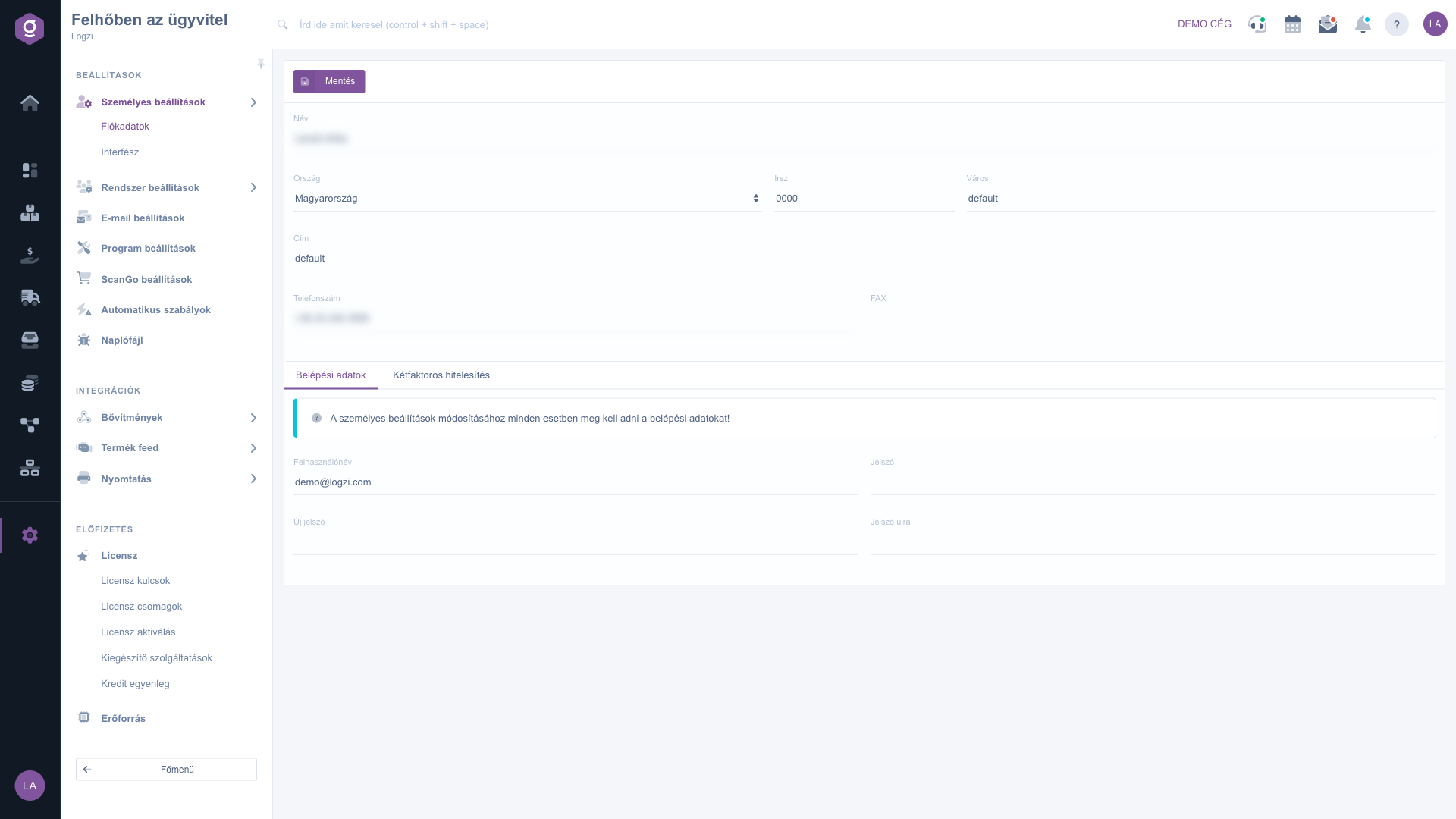1456x819 pixels.
Task: Open Licensz kulcsok link
Action: pos(135,581)
